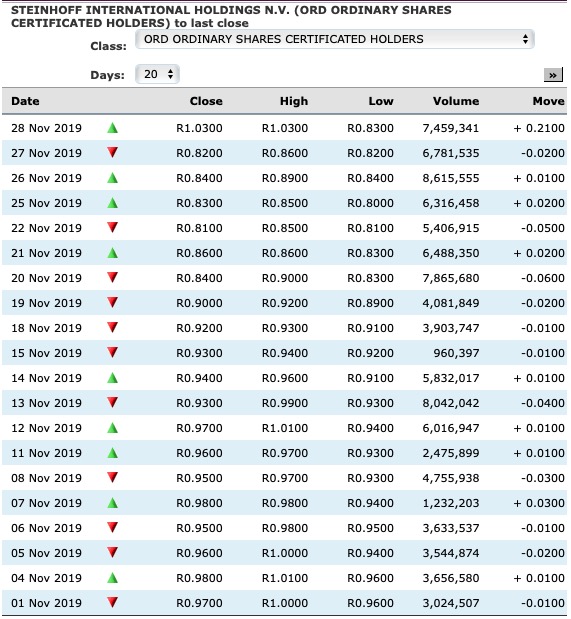Click the green up arrow for 26 Nov 2019

(113, 178)
